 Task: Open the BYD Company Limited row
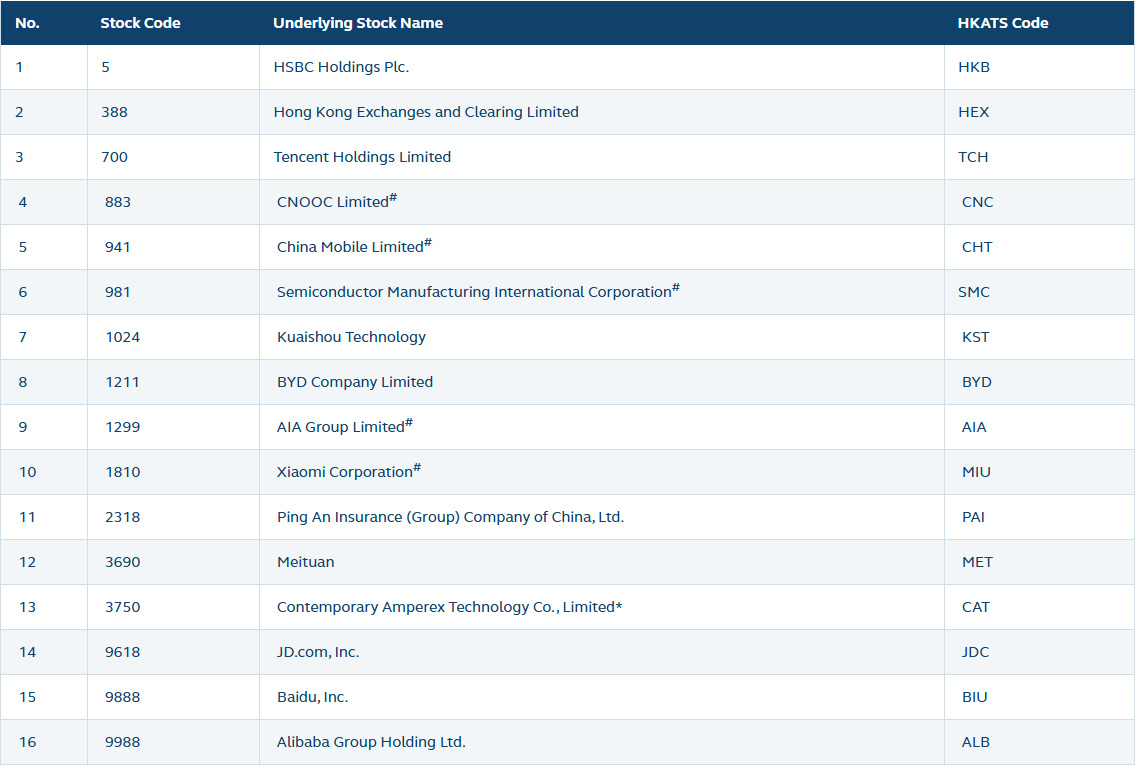pos(355,382)
